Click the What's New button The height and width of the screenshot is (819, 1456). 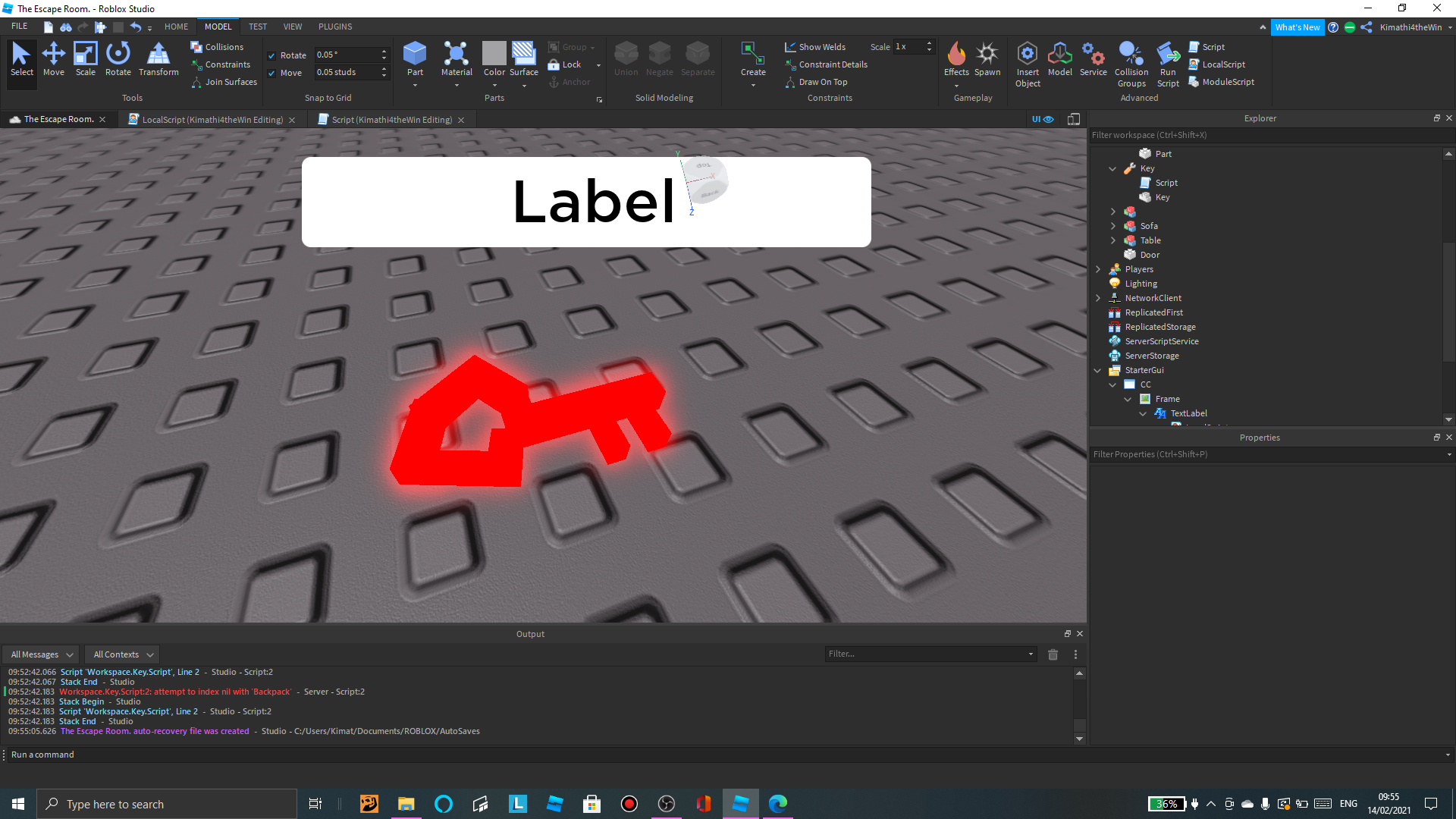point(1297,27)
